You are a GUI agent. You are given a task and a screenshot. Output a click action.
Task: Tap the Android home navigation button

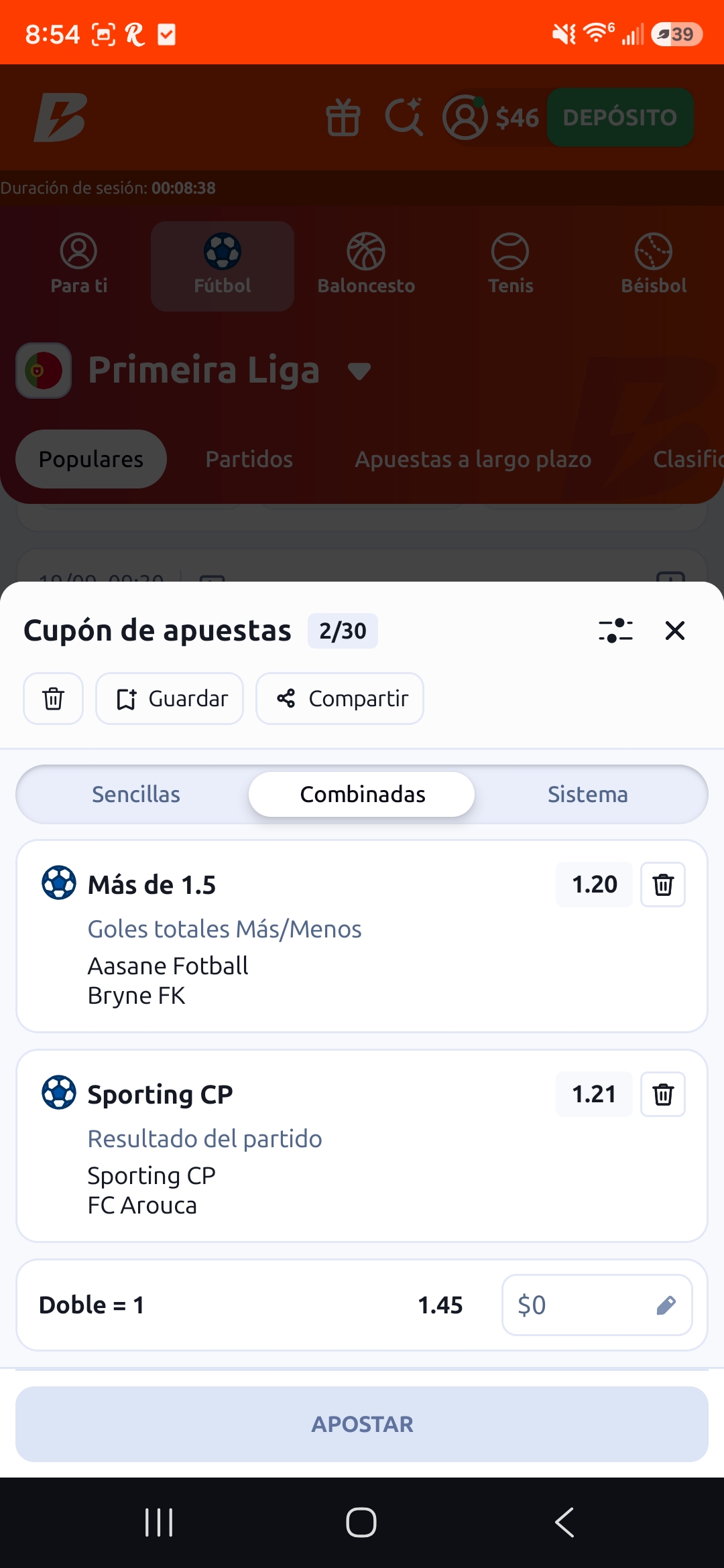click(361, 1522)
